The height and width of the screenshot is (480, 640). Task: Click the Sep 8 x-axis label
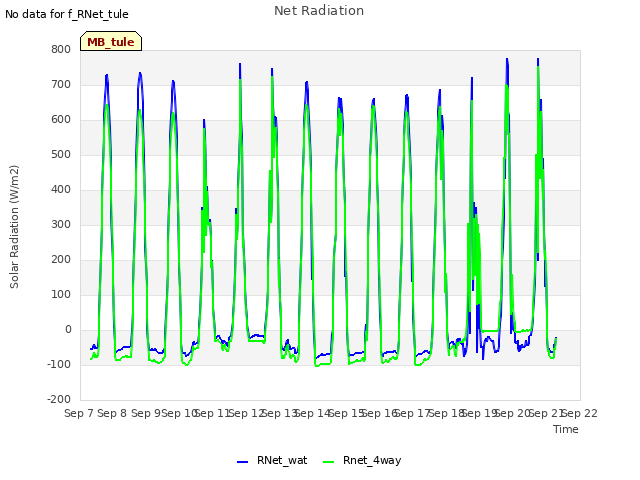tap(112, 413)
